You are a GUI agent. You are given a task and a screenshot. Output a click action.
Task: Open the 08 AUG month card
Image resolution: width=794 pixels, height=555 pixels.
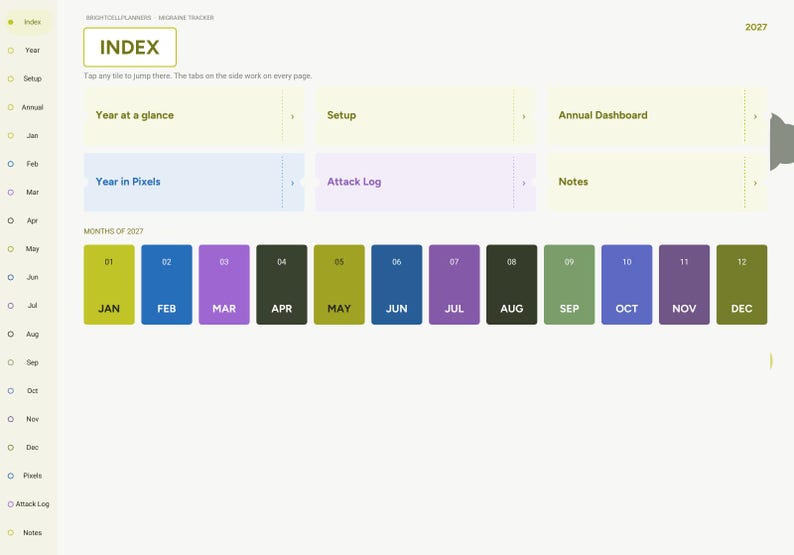tap(512, 285)
